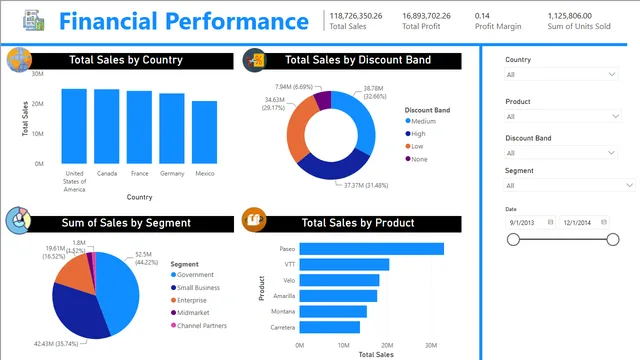Open calendar picker for end date 12/1/2014
640x360 pixels.
(604, 222)
